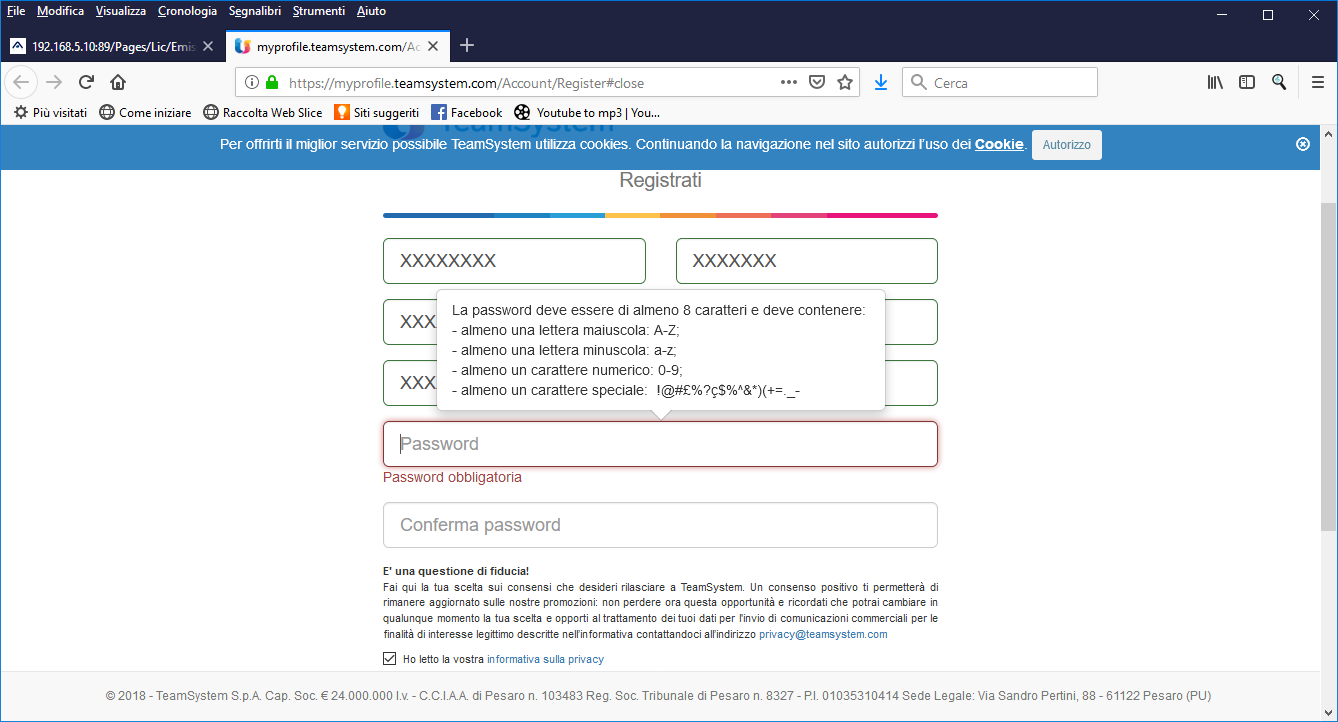Open Come iniziare bookmark
The width and height of the screenshot is (1338, 722).
[x=145, y=113]
